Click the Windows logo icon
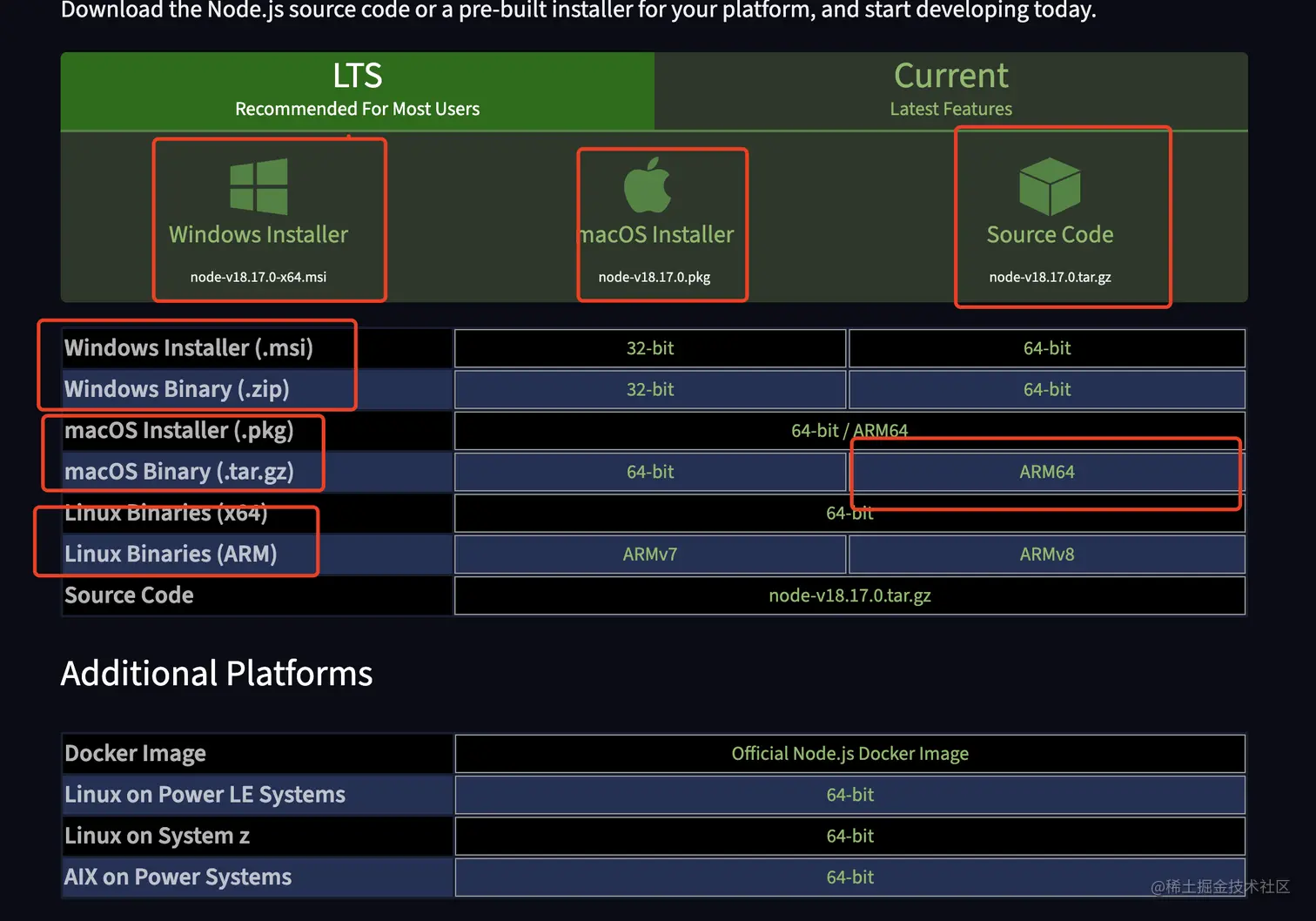1316x921 pixels. point(258,186)
